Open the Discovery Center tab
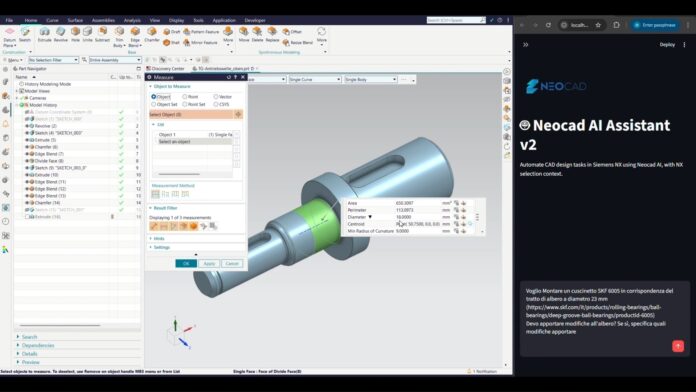This screenshot has height=392, width=696. 166,69
